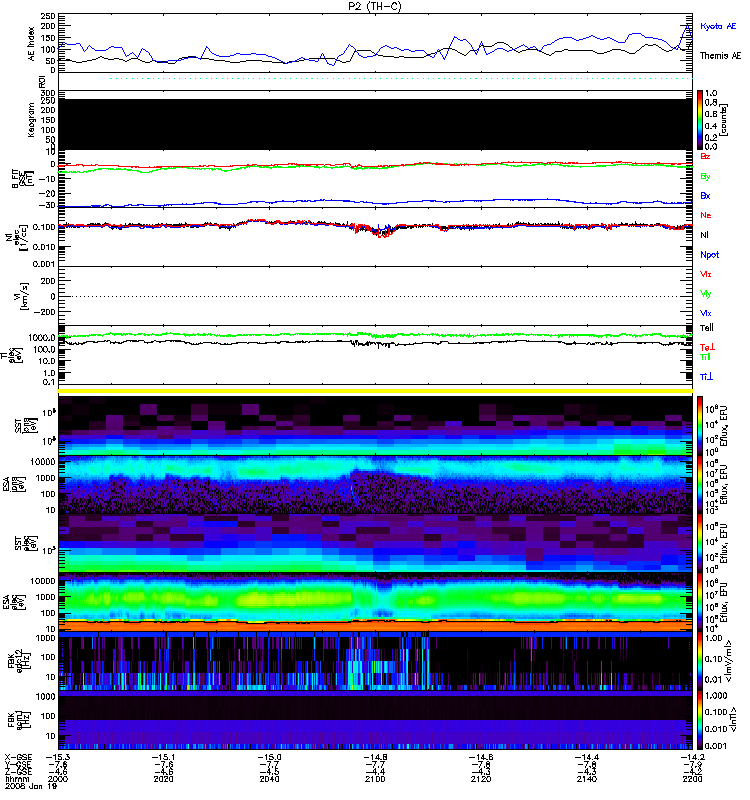This screenshot has width=750, height=800.
Task: Select the Themis AE legend label
Action: 720,56
